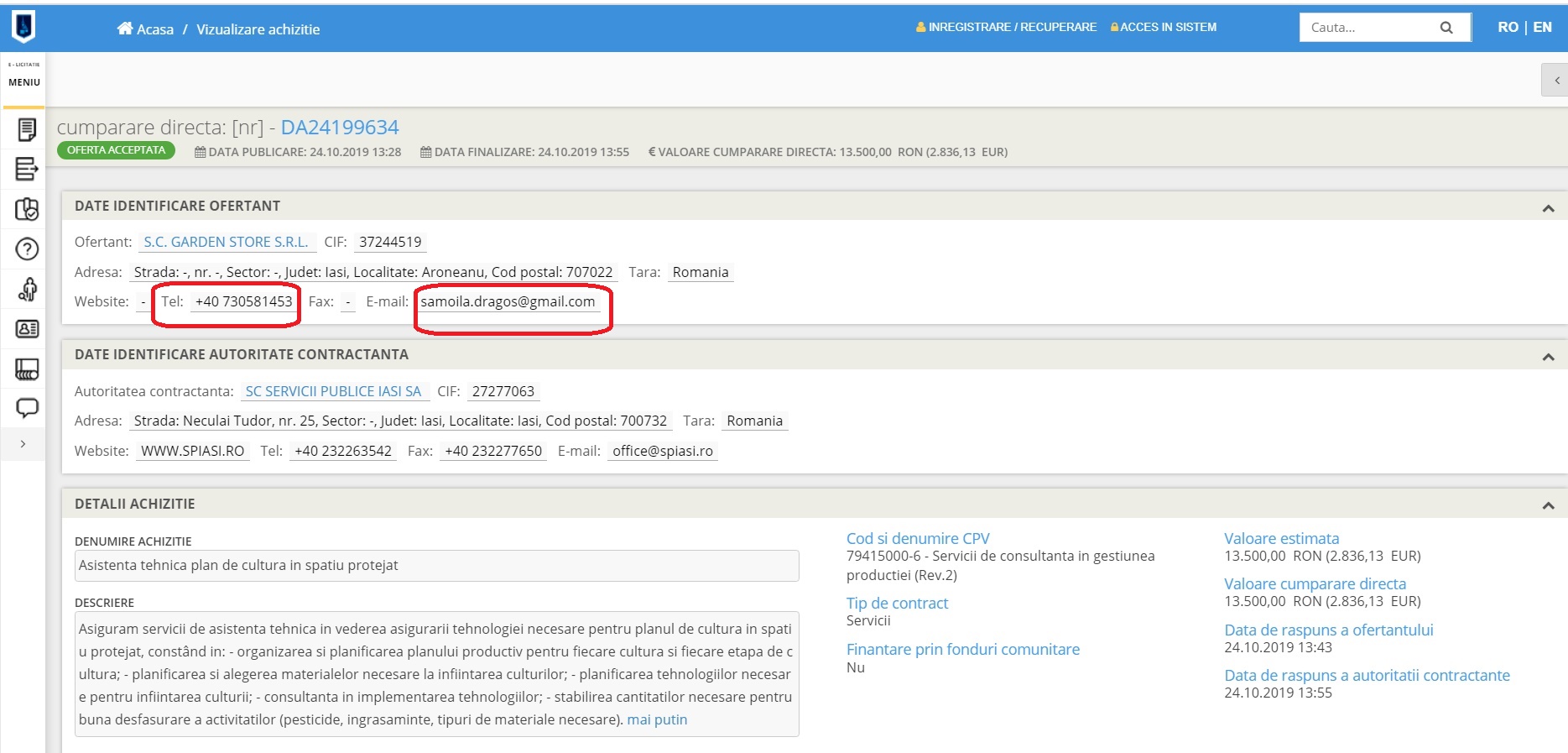This screenshot has width=1568, height=753.
Task: Click the search magnifier icon
Action: pos(1446,28)
